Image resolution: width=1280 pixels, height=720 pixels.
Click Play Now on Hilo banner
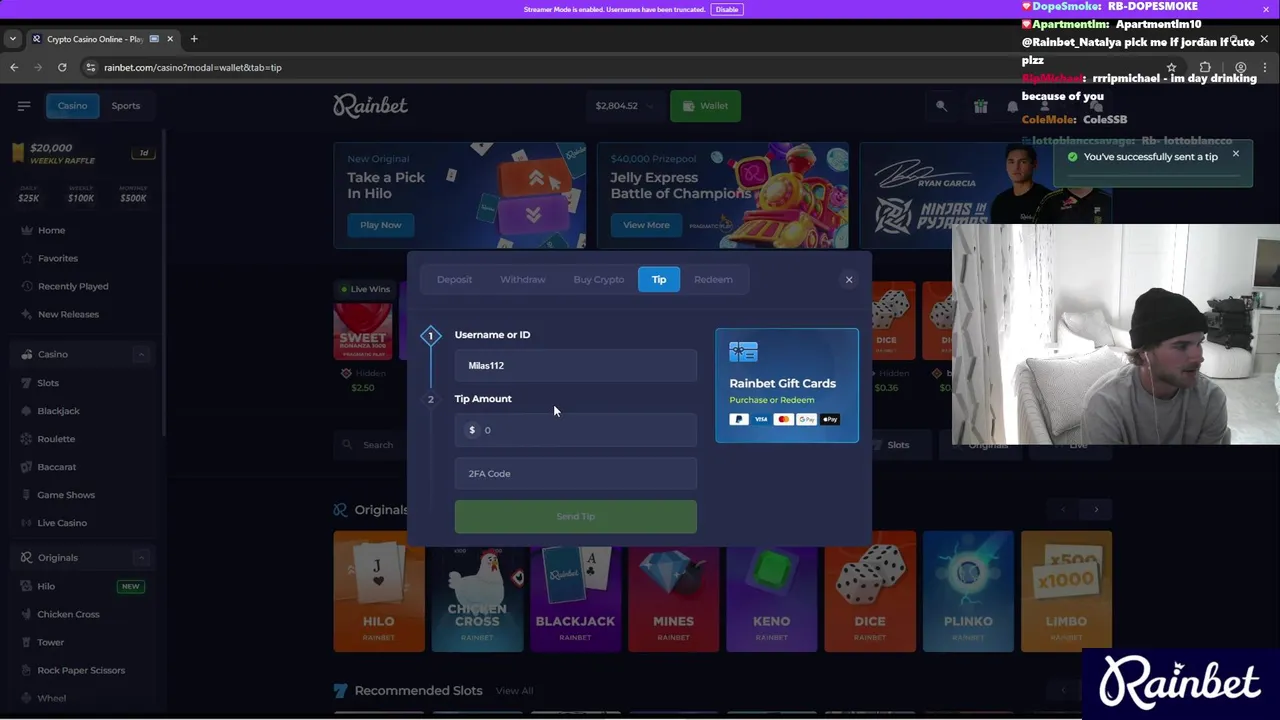[380, 225]
